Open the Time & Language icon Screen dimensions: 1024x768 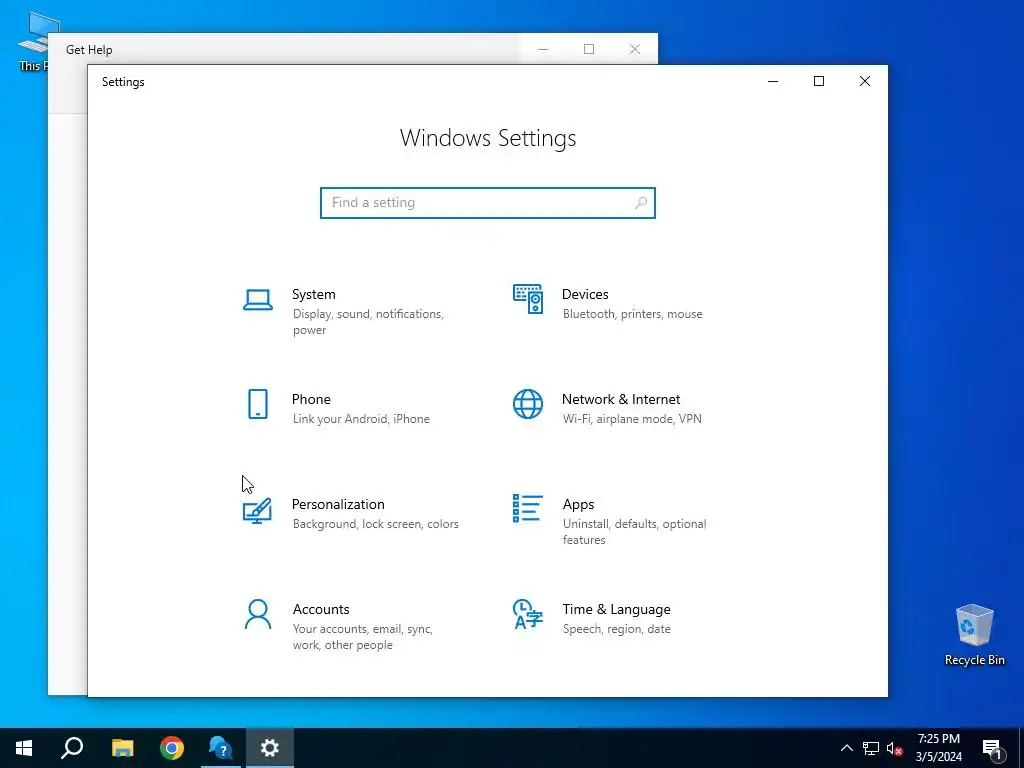click(x=528, y=614)
